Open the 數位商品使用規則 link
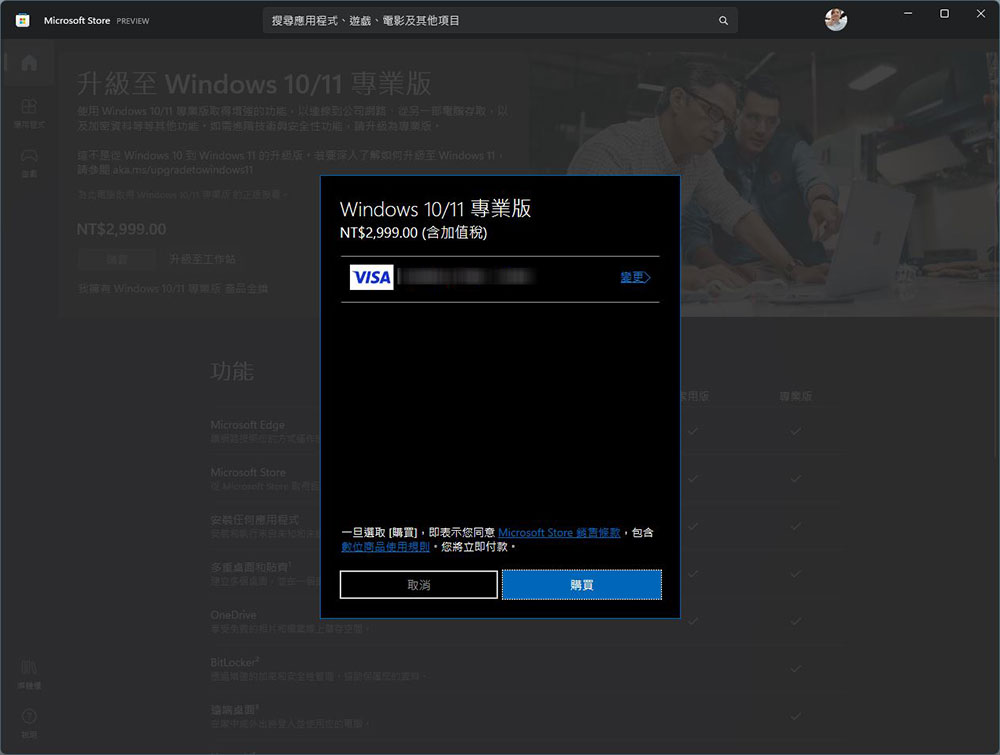1000x755 pixels. click(x=385, y=546)
